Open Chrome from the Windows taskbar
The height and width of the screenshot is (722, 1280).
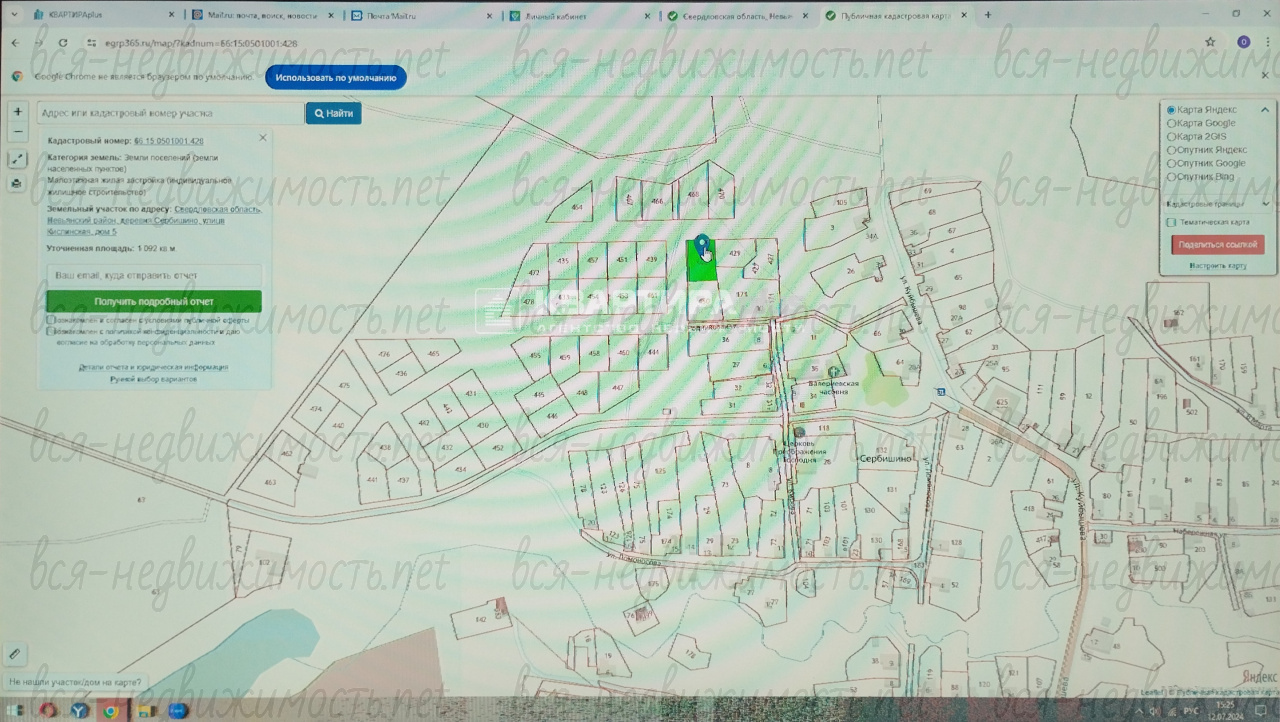(111, 710)
